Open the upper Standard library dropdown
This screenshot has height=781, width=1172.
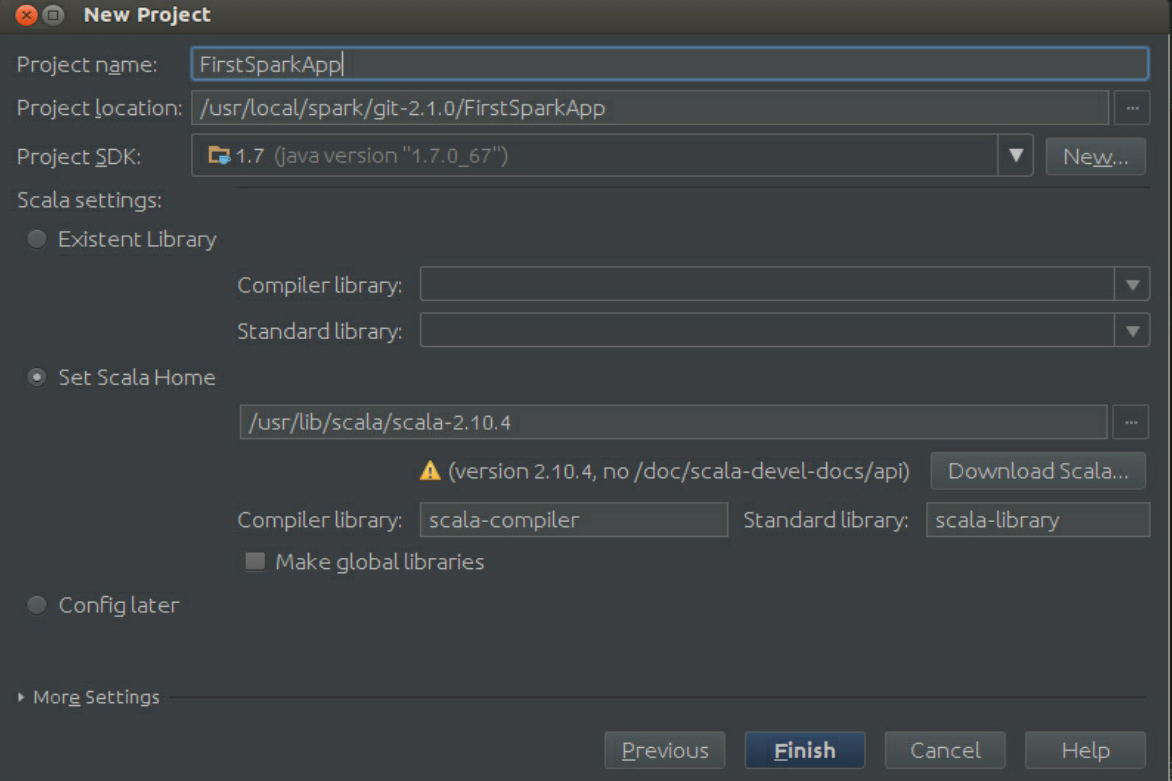(1131, 331)
